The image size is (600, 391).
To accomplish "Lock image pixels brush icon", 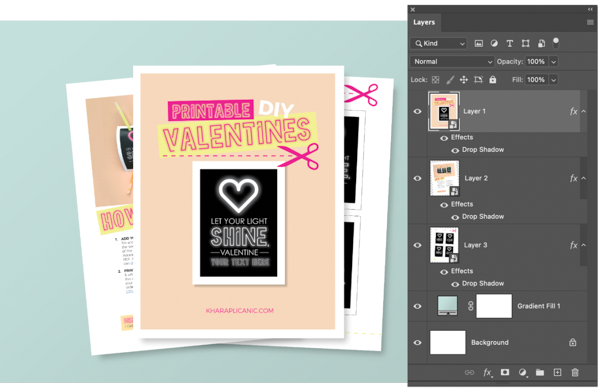I will pyautogui.click(x=450, y=80).
